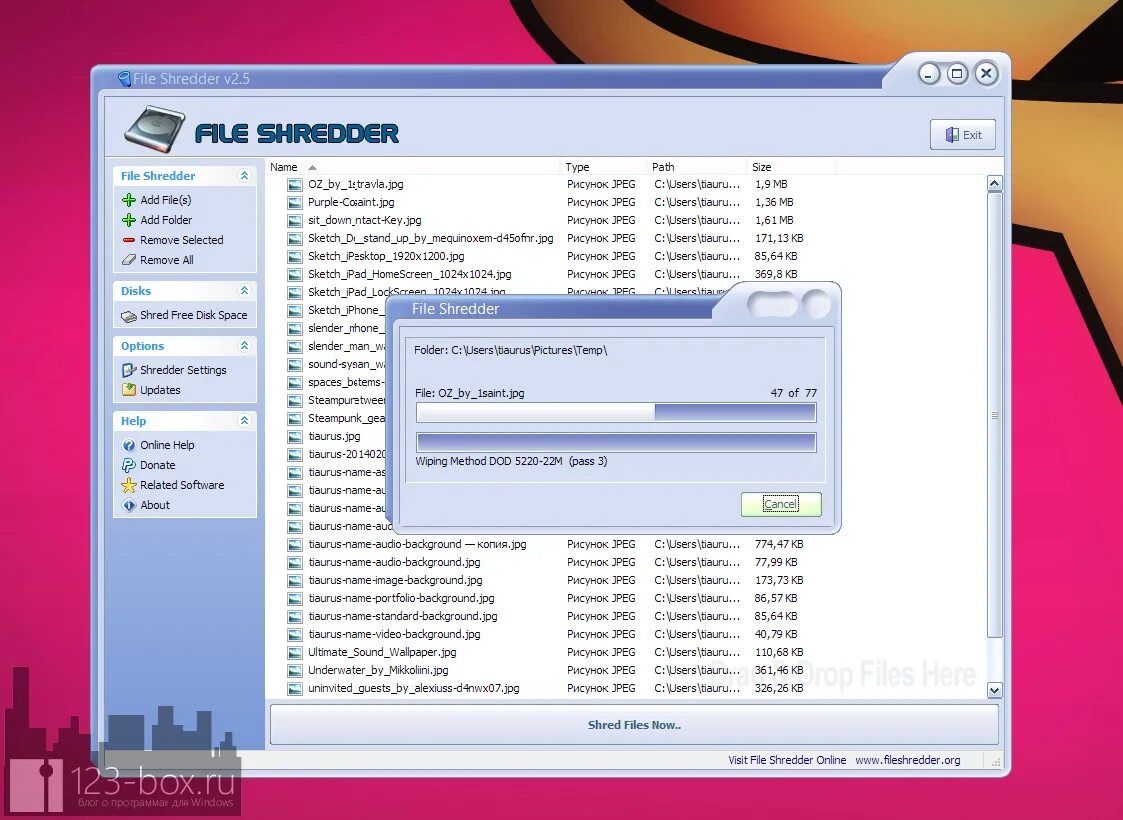Open Online Help entry
This screenshot has width=1123, height=820.
pos(168,445)
